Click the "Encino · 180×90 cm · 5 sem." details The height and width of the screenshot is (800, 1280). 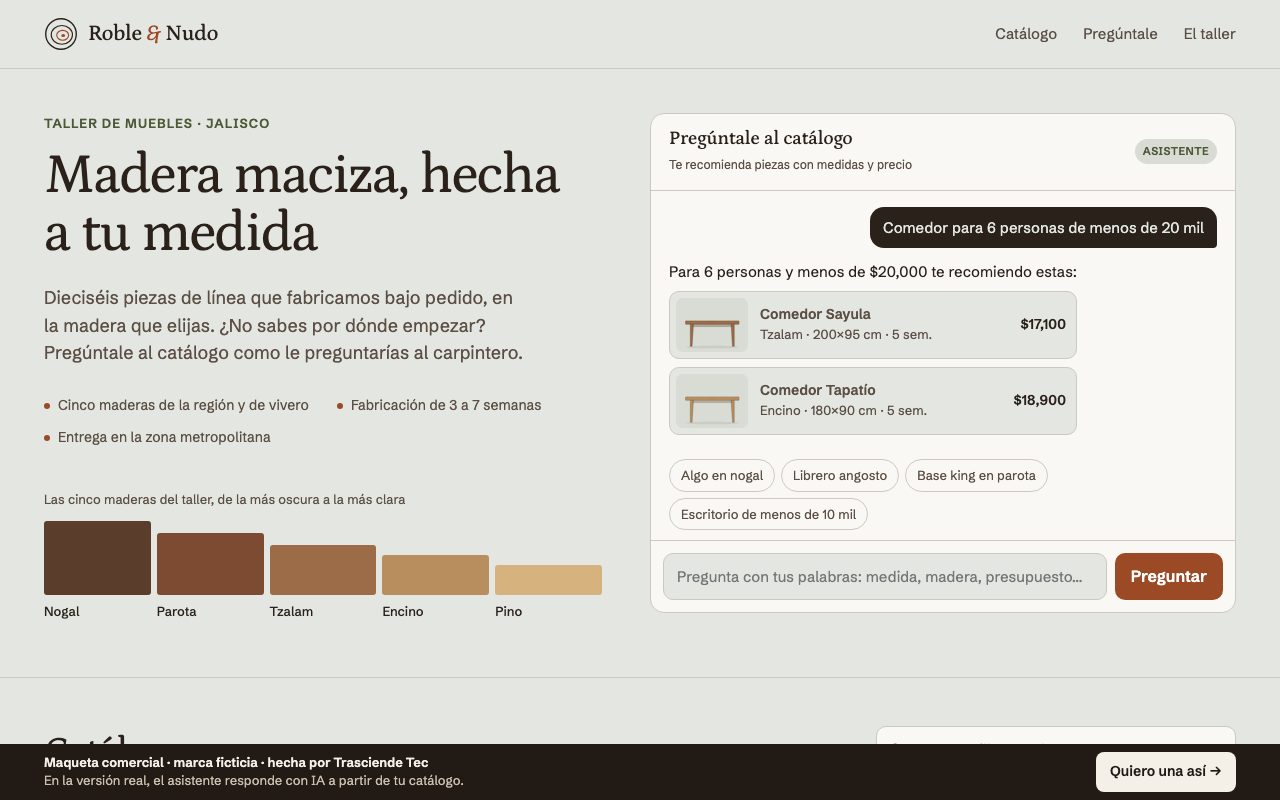tap(843, 411)
